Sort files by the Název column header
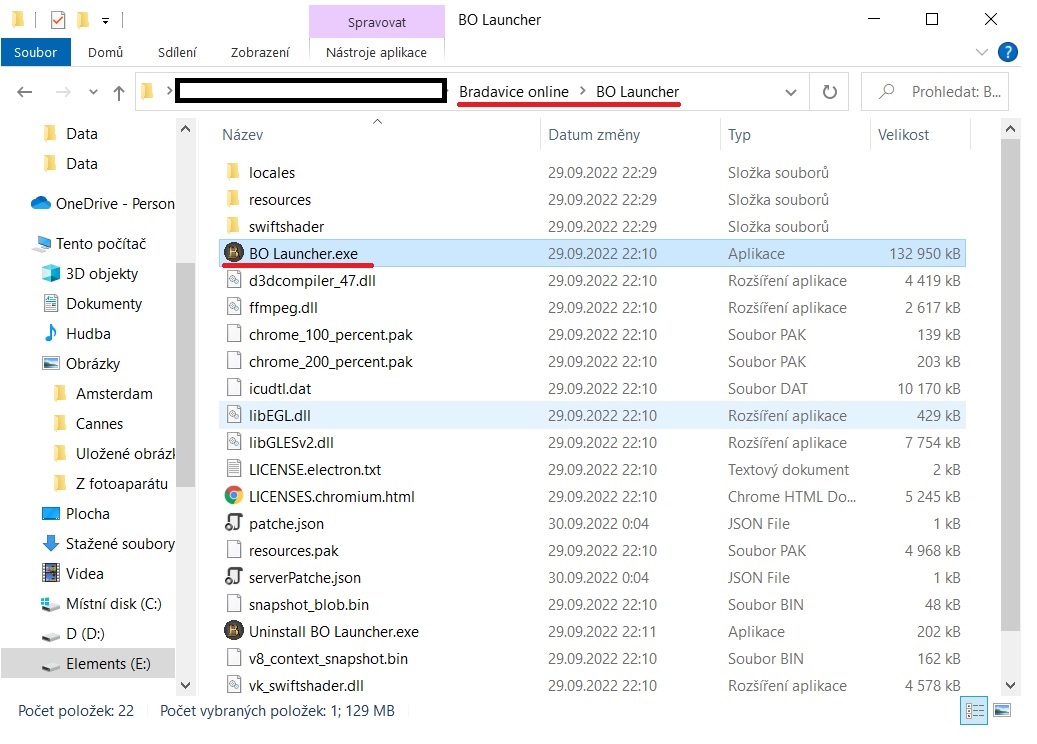The height and width of the screenshot is (744, 1037). tap(245, 133)
